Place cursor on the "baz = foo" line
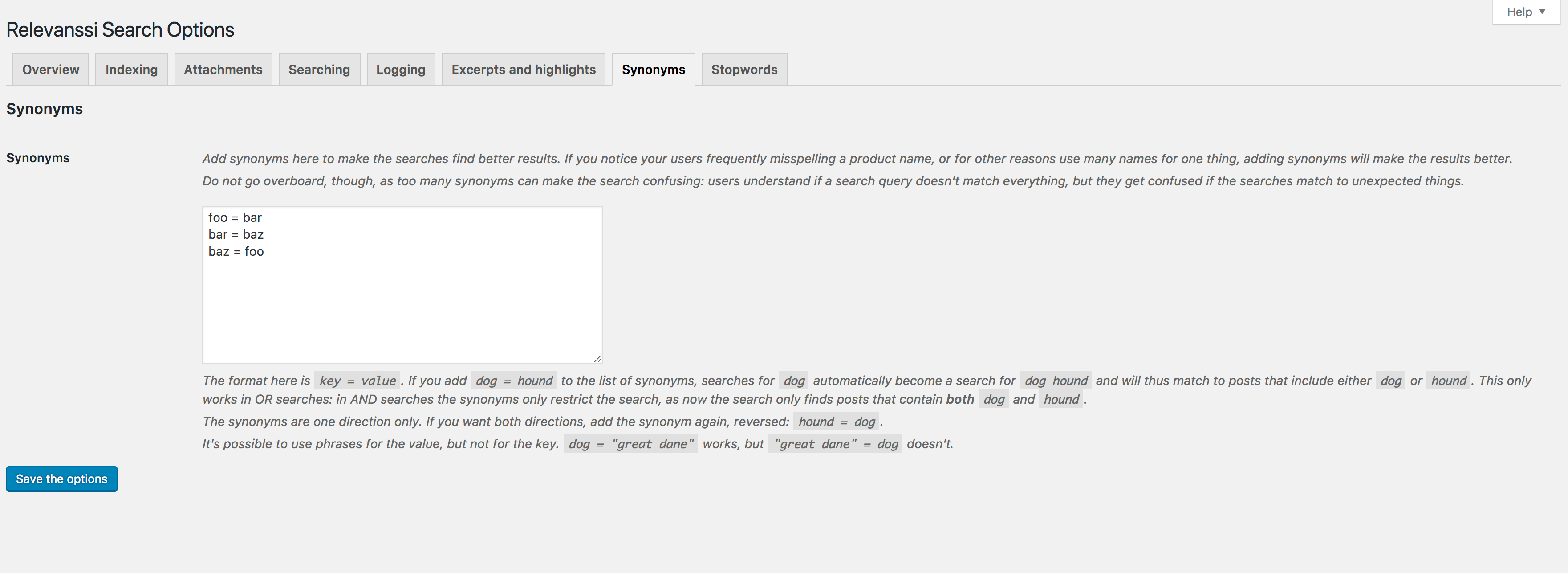The height and width of the screenshot is (573, 1568). [x=236, y=251]
